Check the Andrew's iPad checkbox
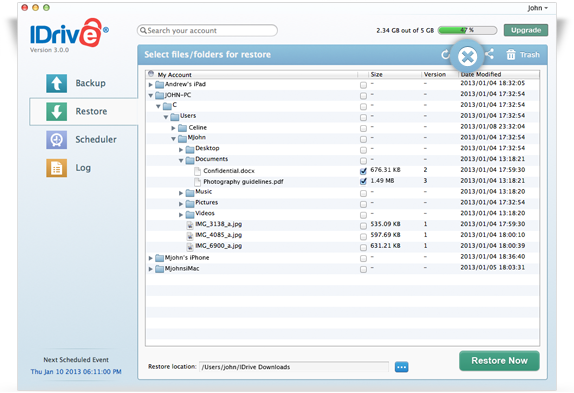Screen dimensions: 574x393 363,85
